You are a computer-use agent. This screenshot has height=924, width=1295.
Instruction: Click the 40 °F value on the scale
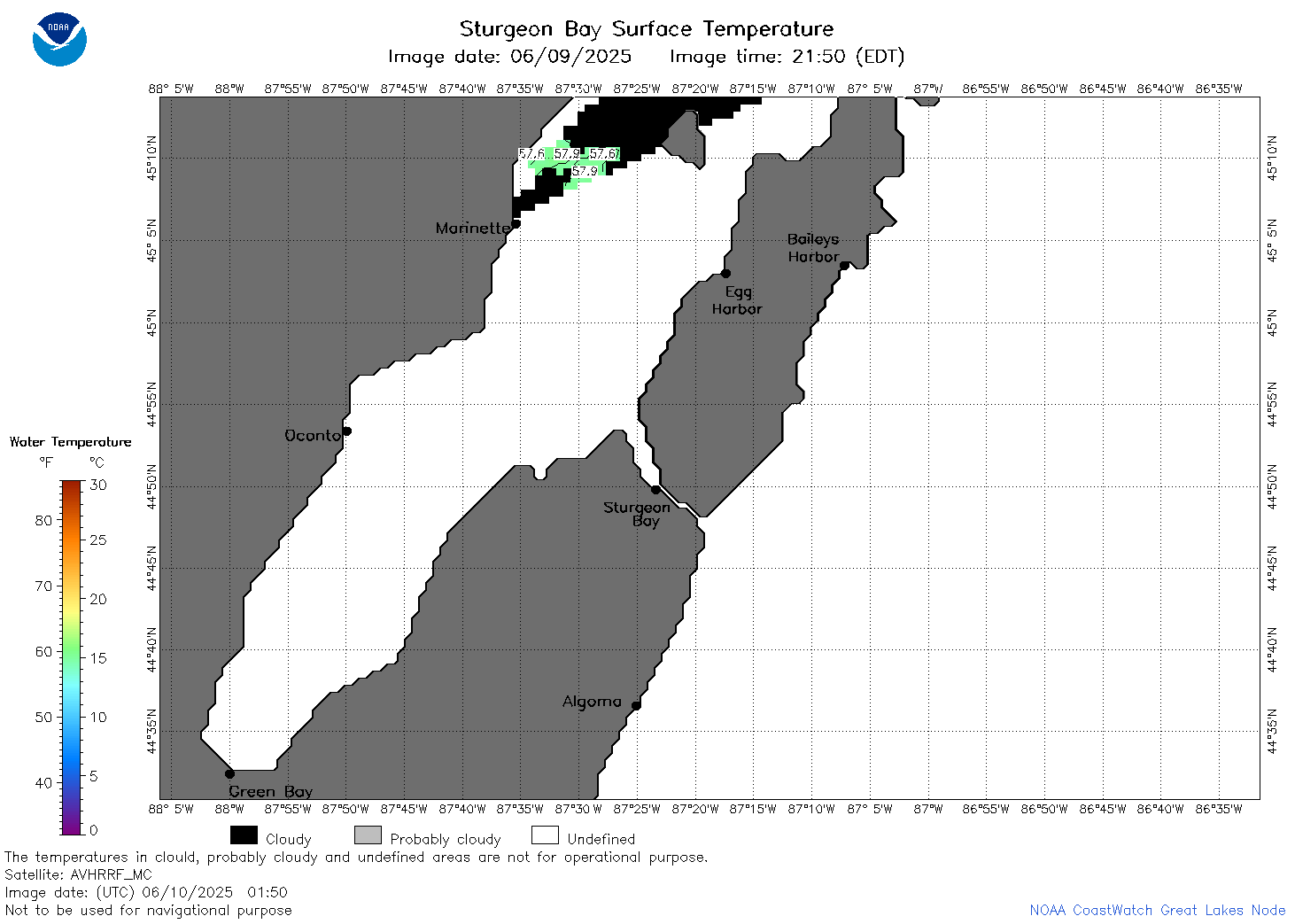(43, 782)
